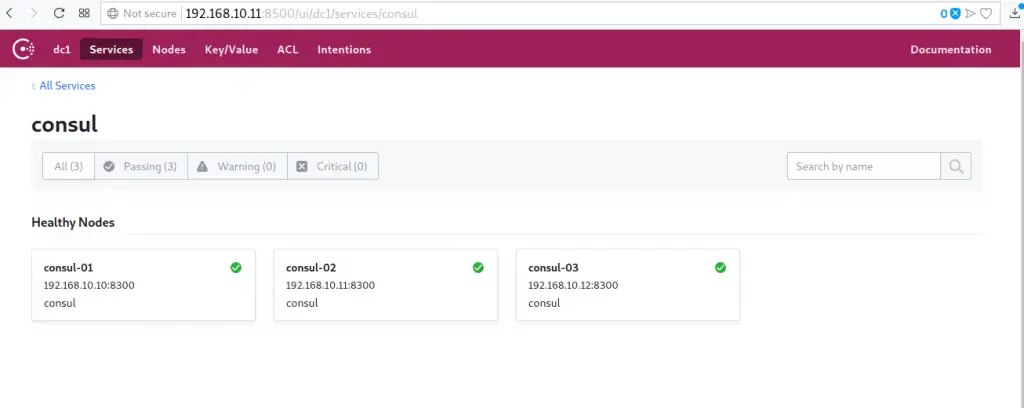The width and height of the screenshot is (1024, 408).
Task: Click the Consul logo icon
Action: [24, 49]
